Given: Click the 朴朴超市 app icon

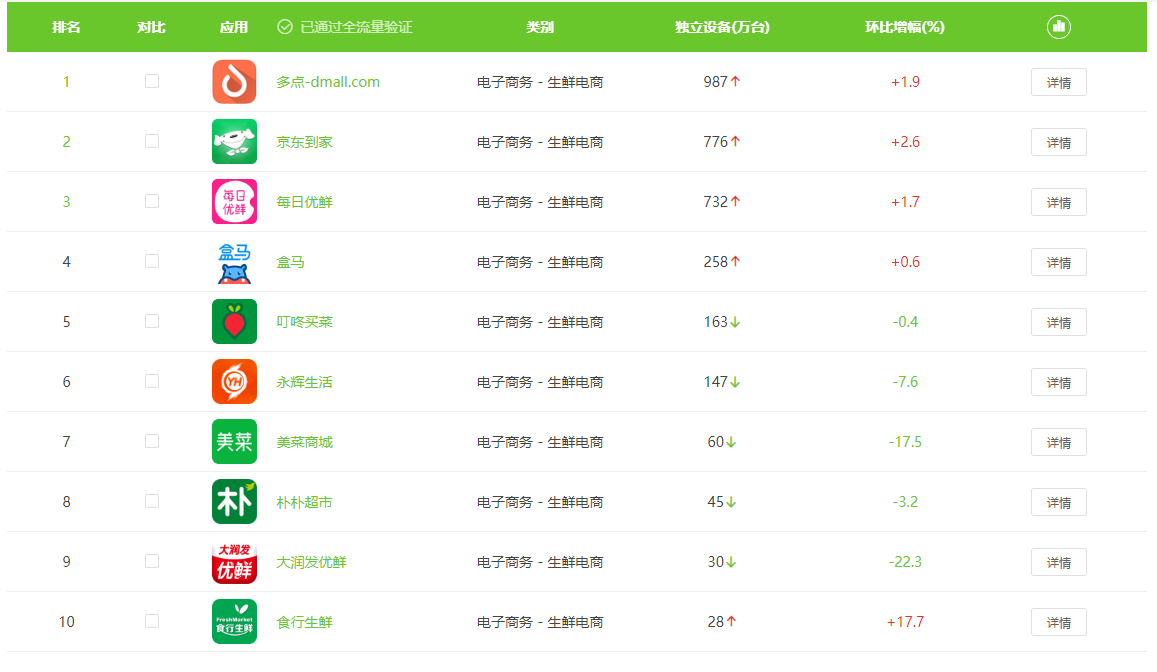Looking at the screenshot, I should pos(234,502).
